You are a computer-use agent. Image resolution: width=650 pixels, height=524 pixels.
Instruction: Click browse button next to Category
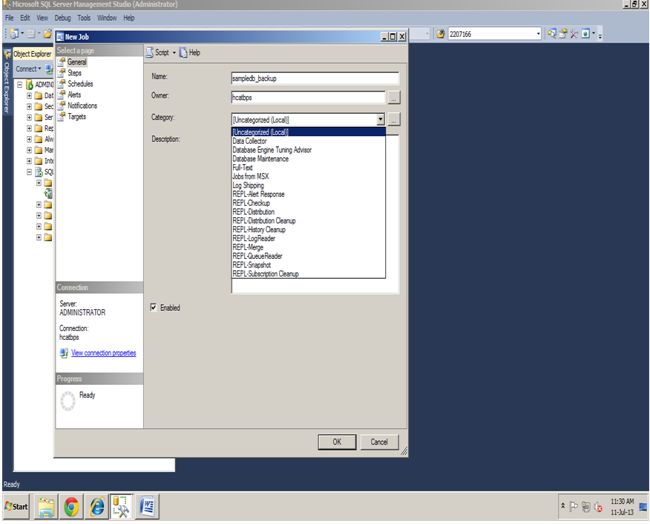pyautogui.click(x=394, y=119)
